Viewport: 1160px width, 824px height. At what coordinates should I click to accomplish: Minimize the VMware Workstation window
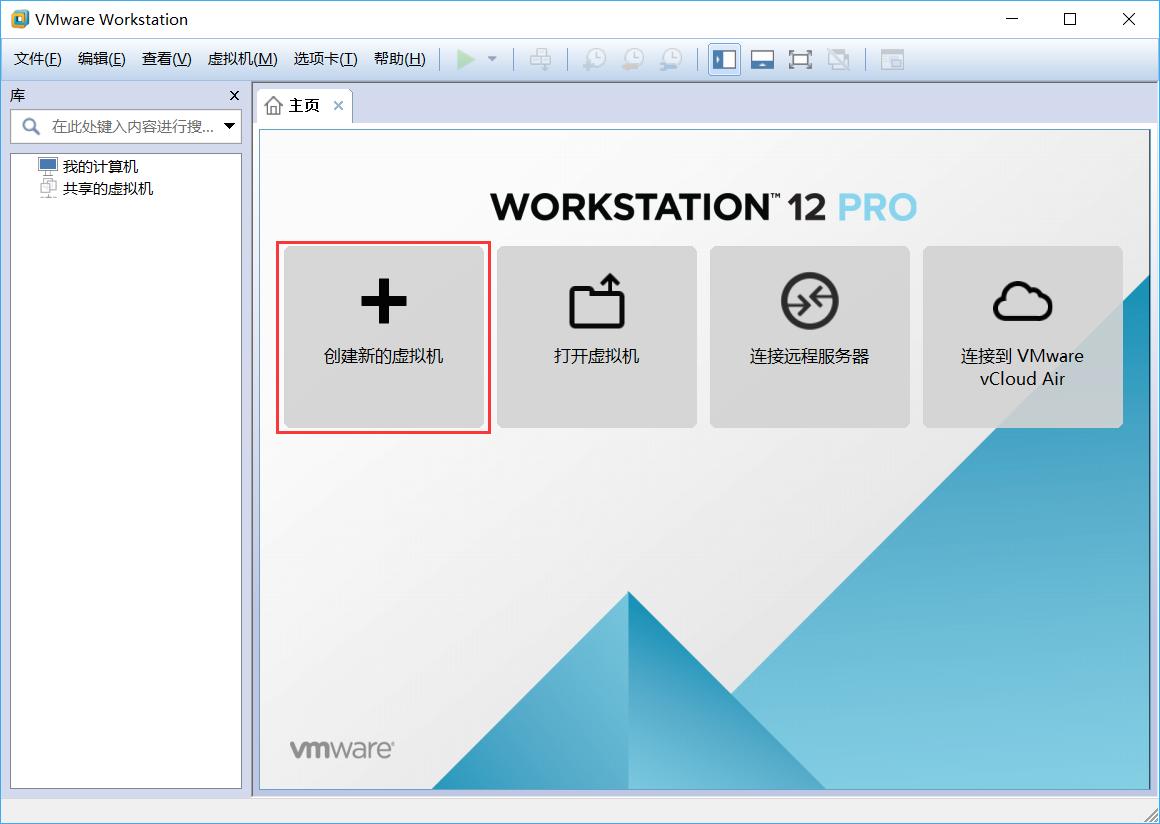pyautogui.click(x=1011, y=19)
